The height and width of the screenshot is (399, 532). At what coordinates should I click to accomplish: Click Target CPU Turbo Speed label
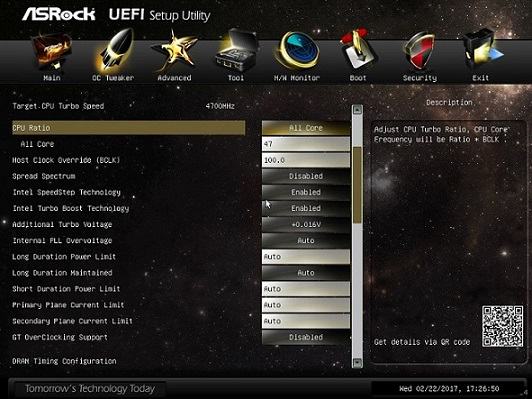pyautogui.click(x=58, y=106)
